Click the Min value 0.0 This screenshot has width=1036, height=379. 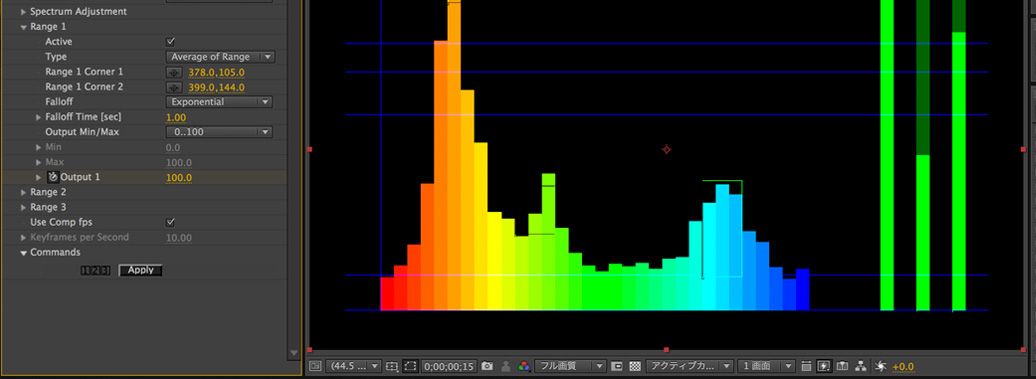(172, 147)
